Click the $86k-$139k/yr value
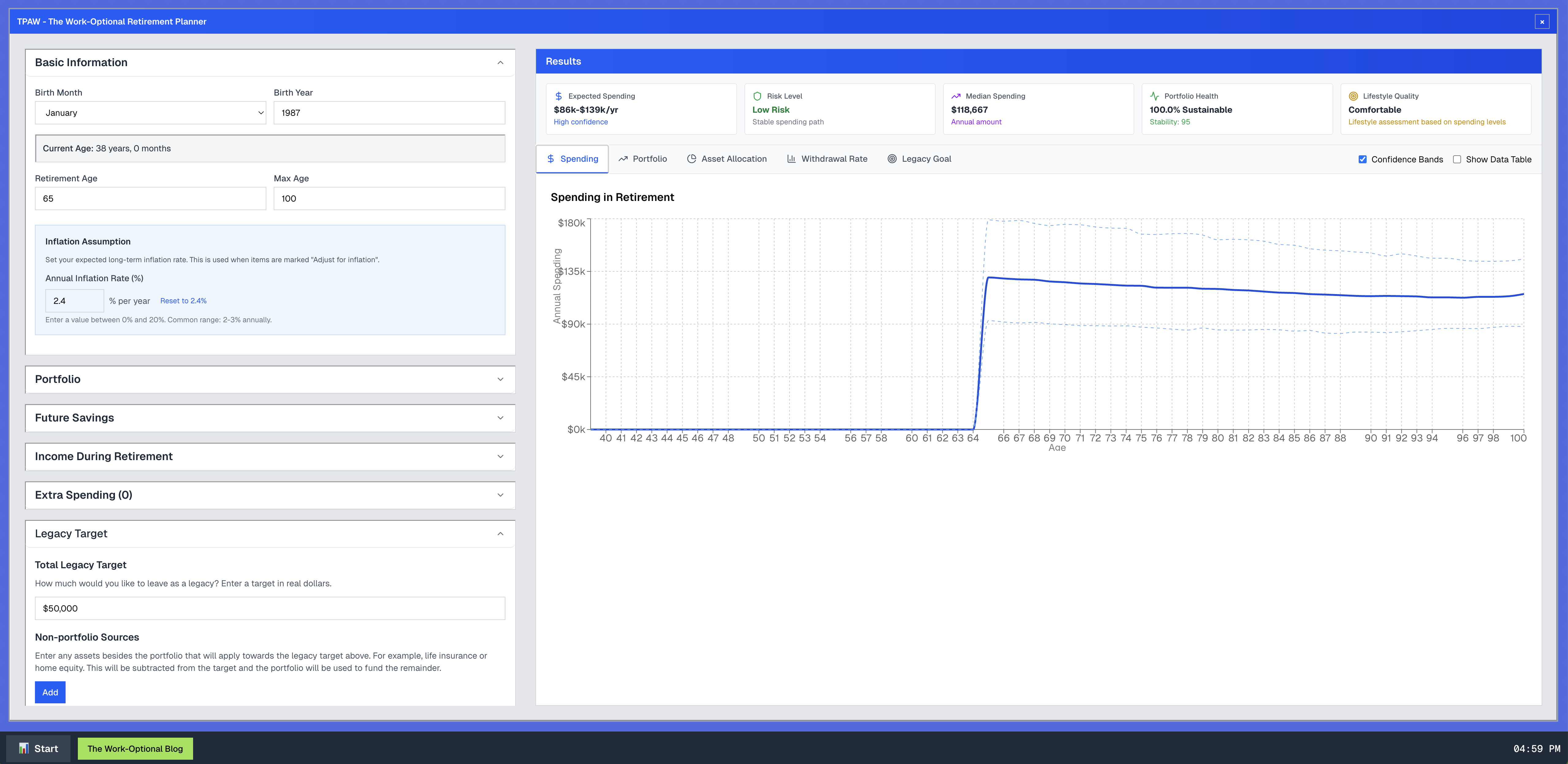 [586, 109]
